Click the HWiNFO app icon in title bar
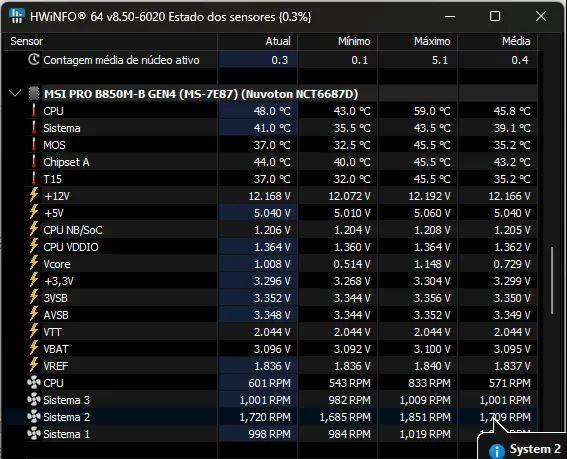Viewport: 567px width, 459px height. pos(17,16)
